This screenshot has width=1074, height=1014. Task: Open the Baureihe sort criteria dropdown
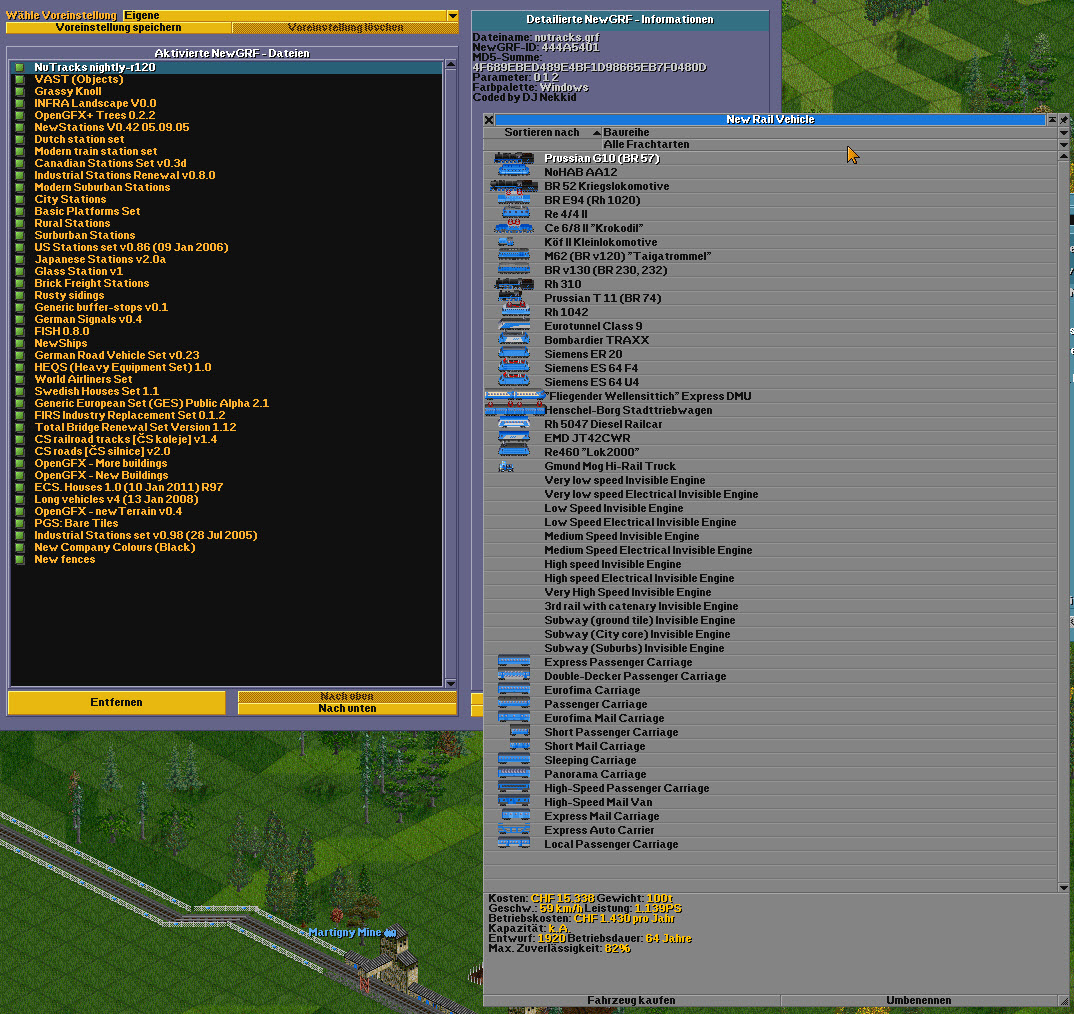tap(1063, 132)
